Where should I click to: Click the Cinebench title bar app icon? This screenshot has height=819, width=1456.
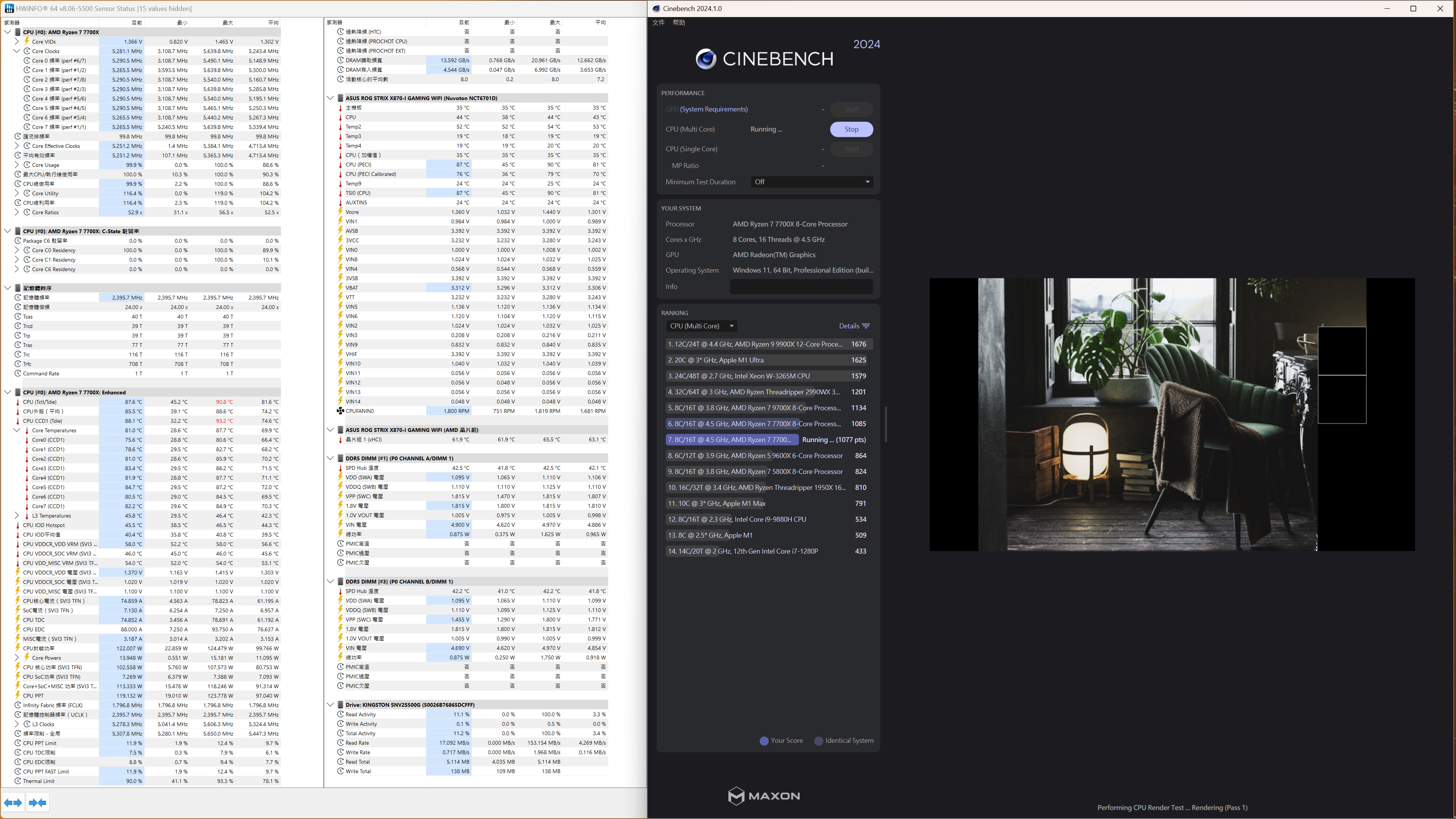(656, 8)
